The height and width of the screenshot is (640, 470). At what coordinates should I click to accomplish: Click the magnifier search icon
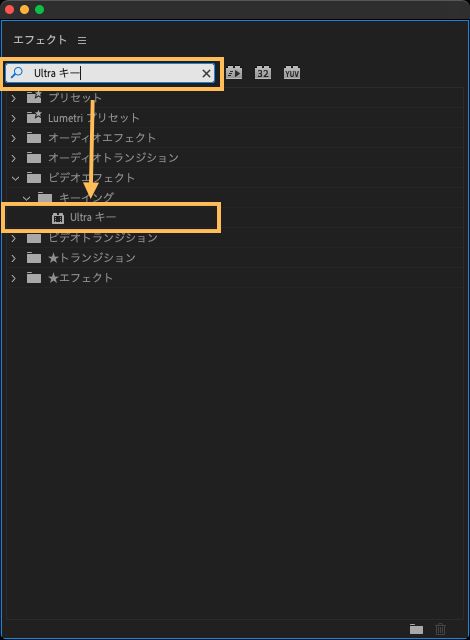pos(17,73)
